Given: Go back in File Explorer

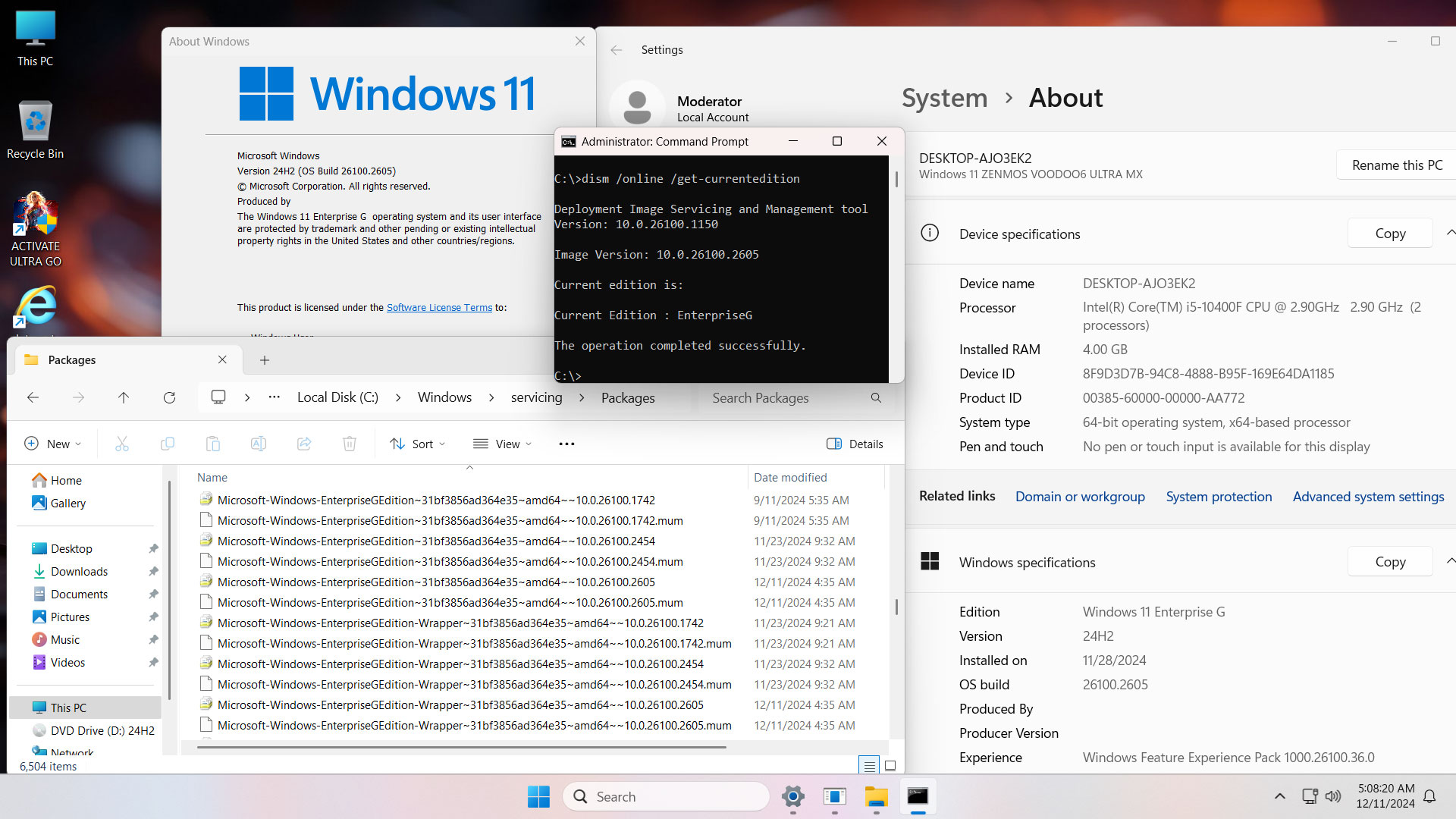Looking at the screenshot, I should click(x=33, y=397).
